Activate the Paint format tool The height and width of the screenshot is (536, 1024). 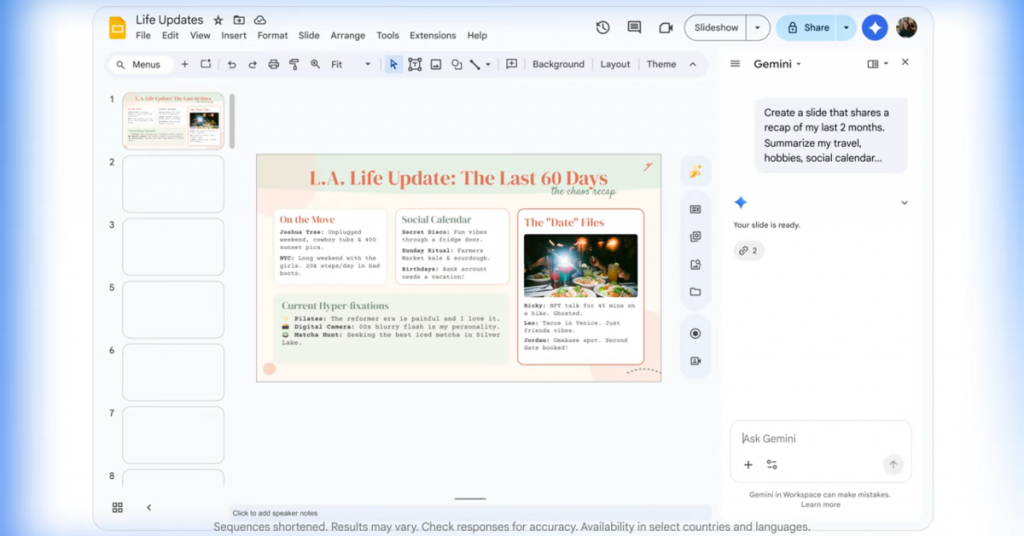(295, 64)
